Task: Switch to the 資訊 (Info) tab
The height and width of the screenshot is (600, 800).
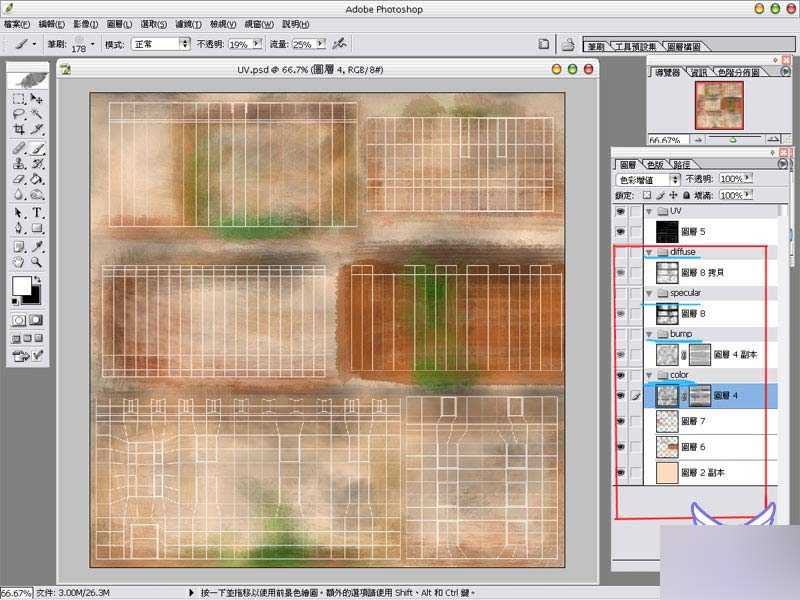Action: pyautogui.click(x=698, y=72)
